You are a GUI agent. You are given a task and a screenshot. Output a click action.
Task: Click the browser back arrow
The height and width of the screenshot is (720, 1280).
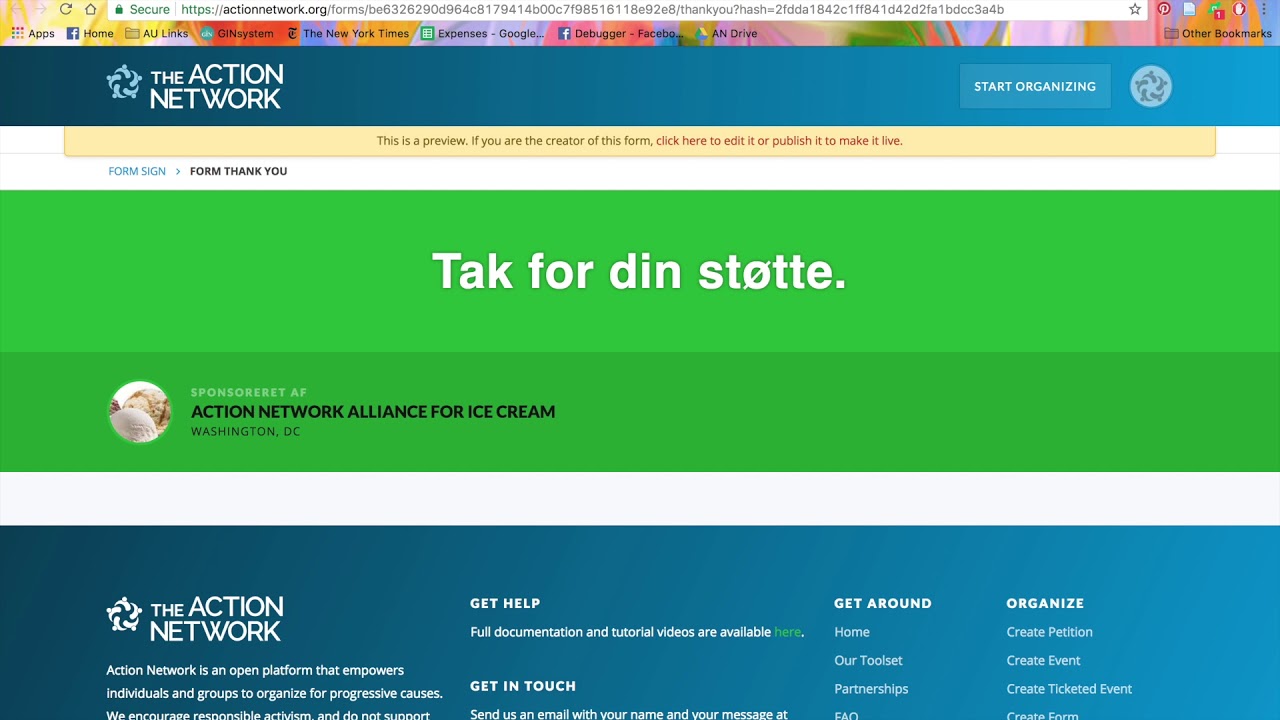point(16,9)
